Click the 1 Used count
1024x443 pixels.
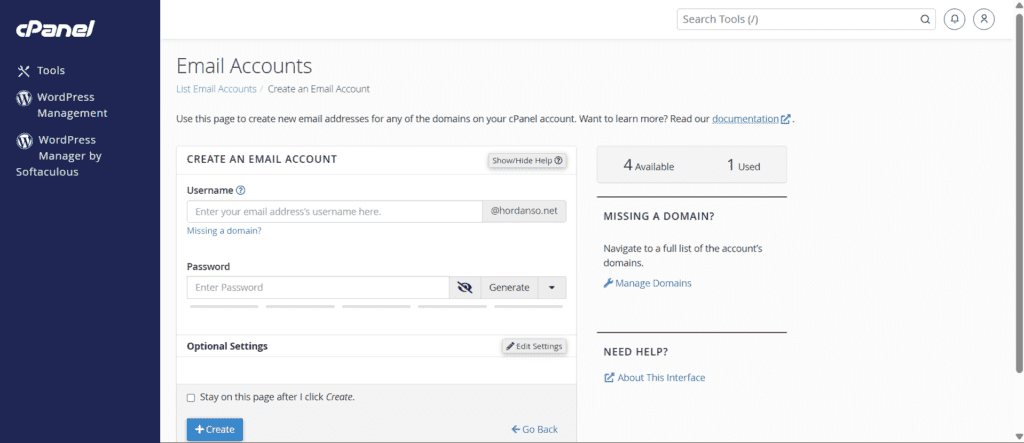pyautogui.click(x=744, y=165)
